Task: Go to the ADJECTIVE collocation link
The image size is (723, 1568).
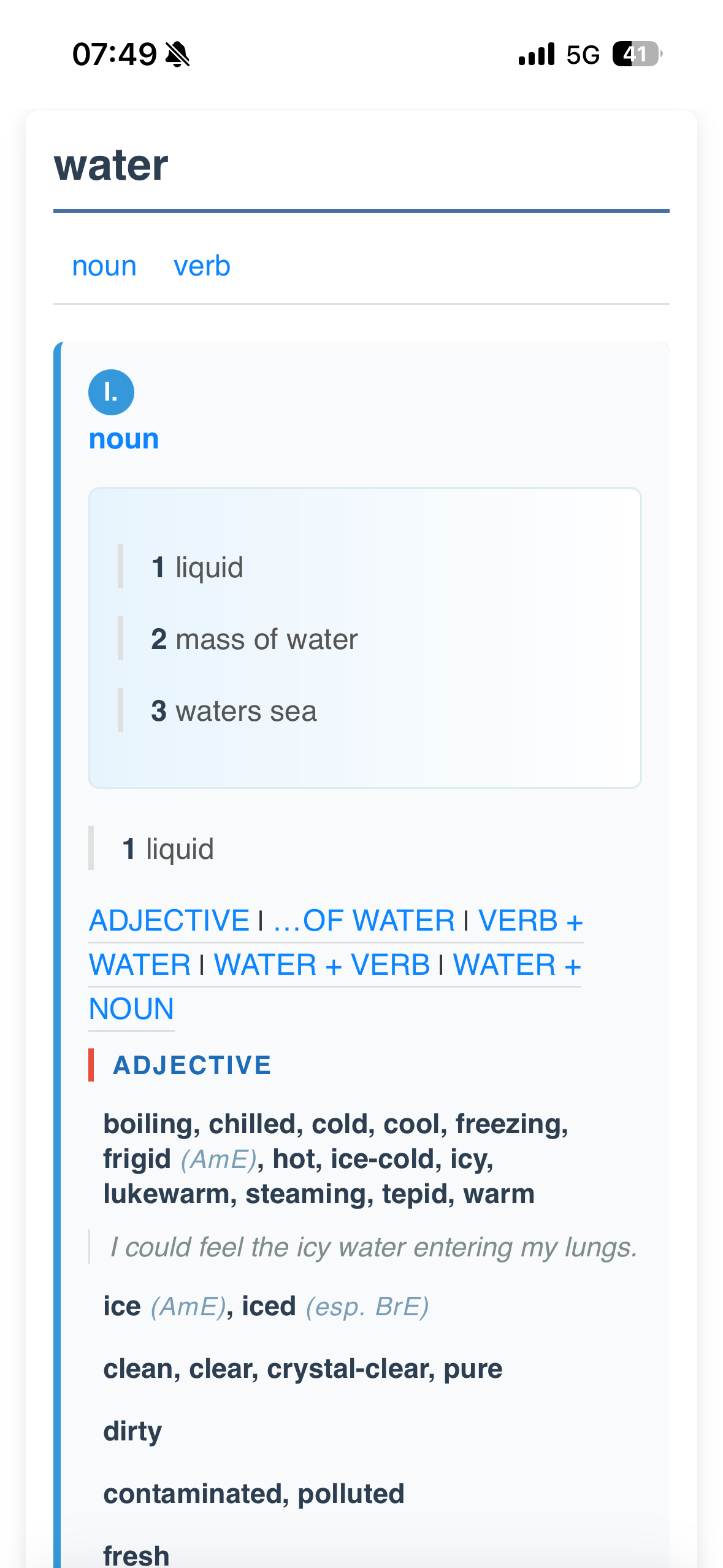Action: [x=169, y=921]
